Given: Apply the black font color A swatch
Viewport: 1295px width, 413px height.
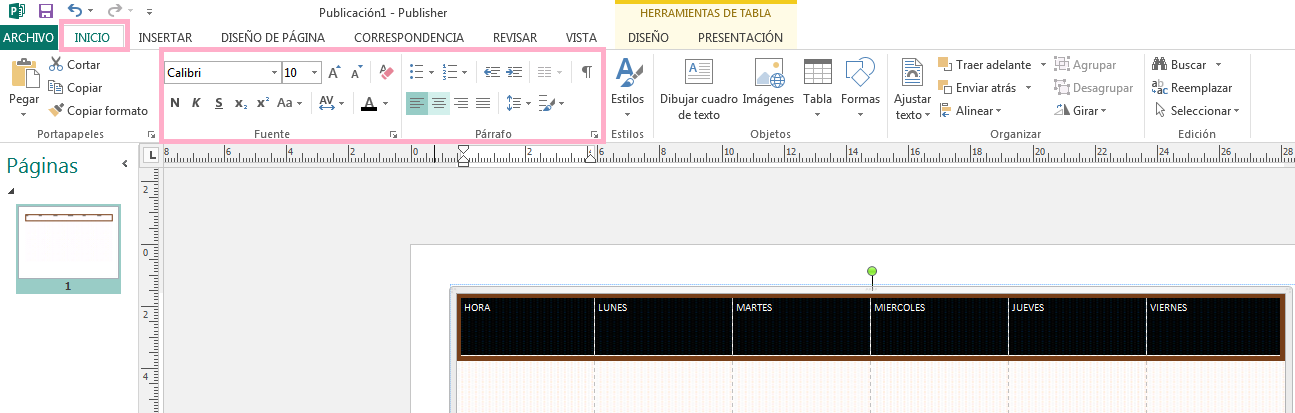Looking at the screenshot, I should (x=370, y=102).
